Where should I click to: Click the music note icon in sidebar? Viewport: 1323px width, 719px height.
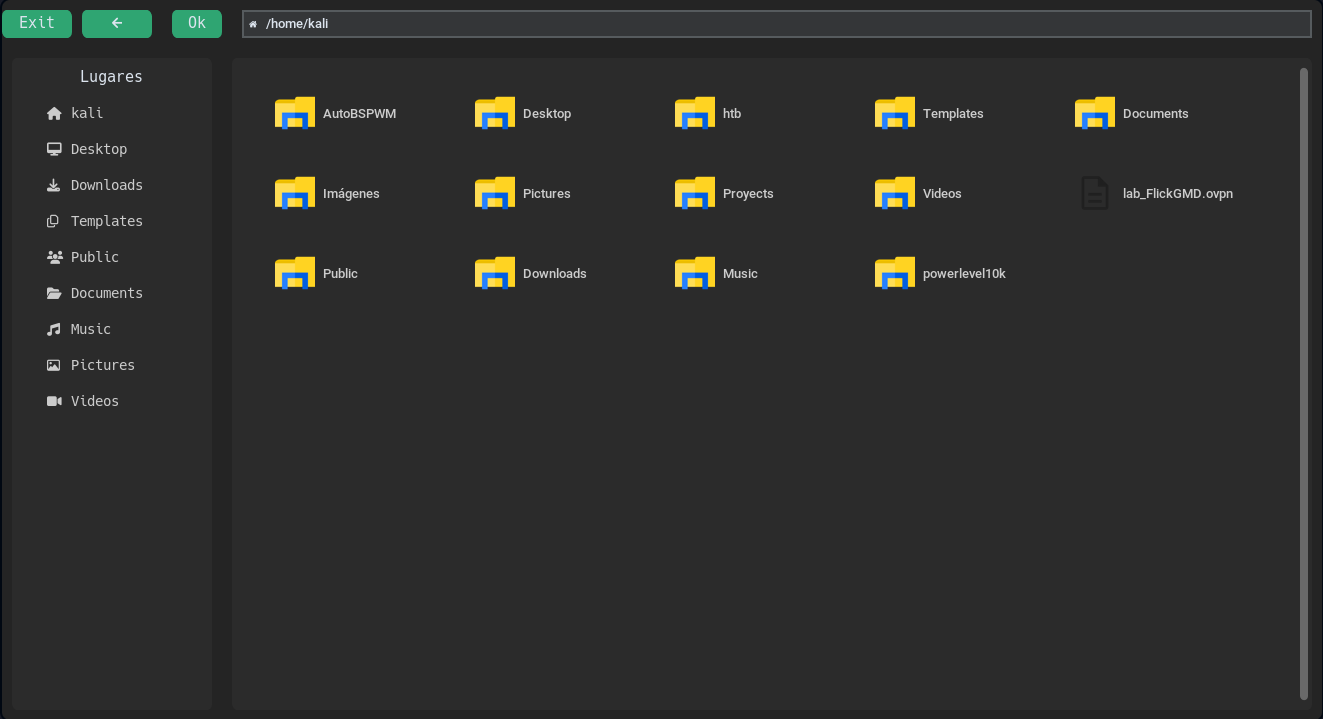tap(54, 330)
